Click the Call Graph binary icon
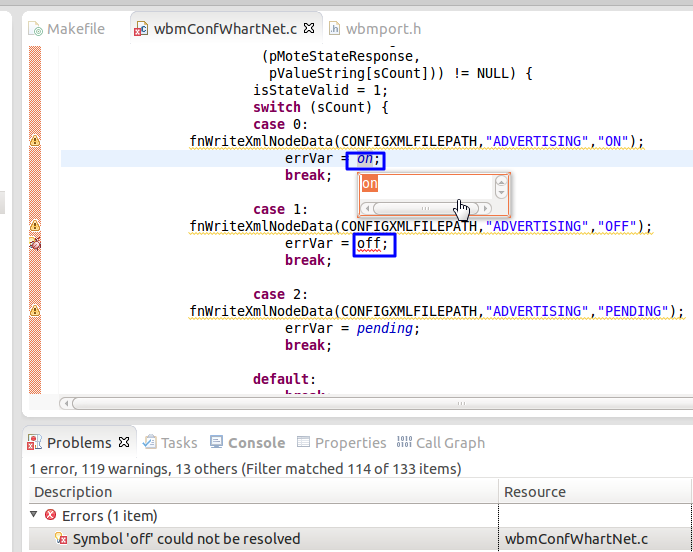 404,442
